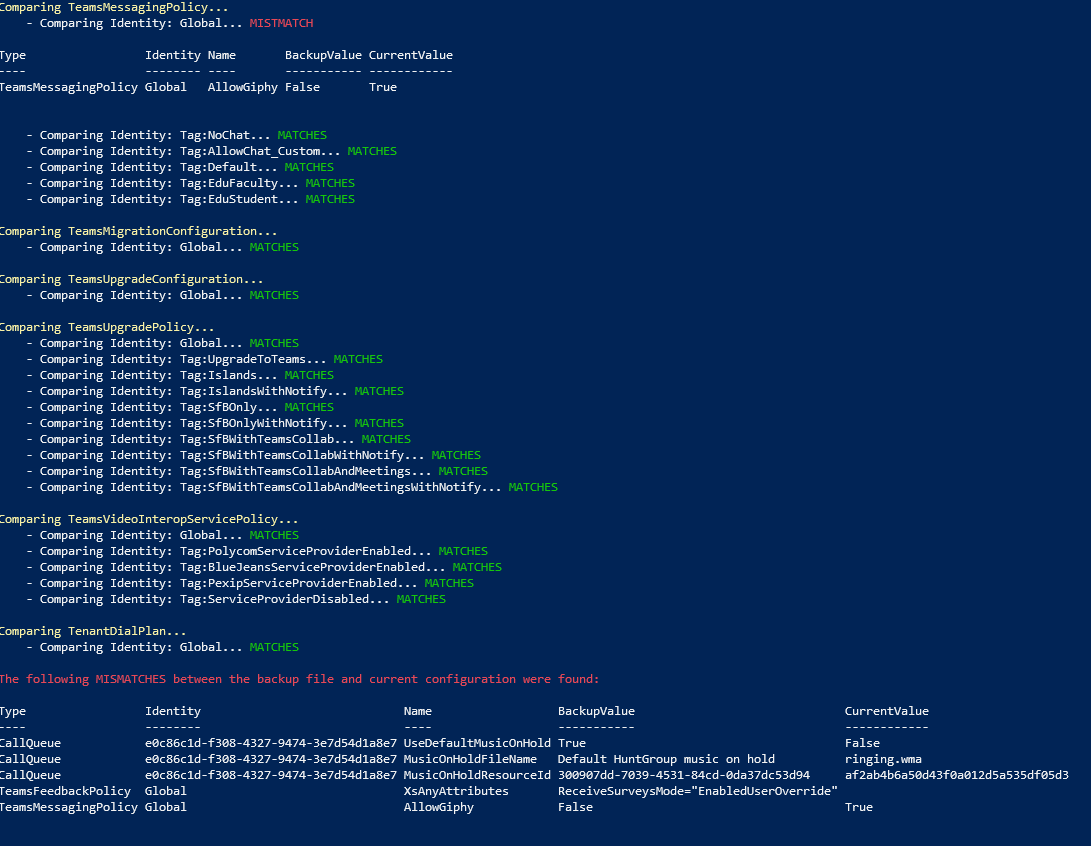Select the 'MusicOnHoldFileName' name cell
Image resolution: width=1091 pixels, height=846 pixels.
470,759
